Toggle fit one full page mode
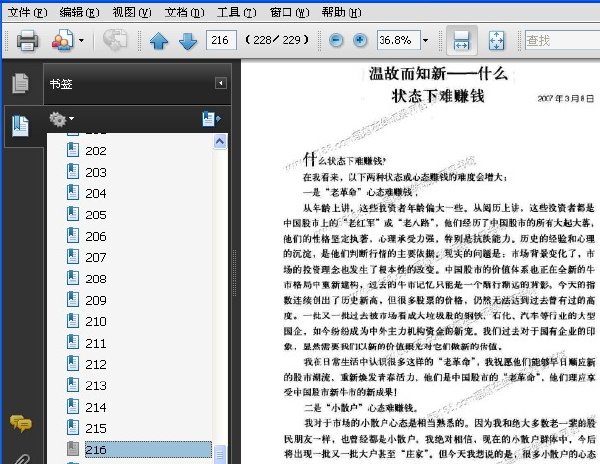This screenshot has height=464, width=600. [496, 40]
